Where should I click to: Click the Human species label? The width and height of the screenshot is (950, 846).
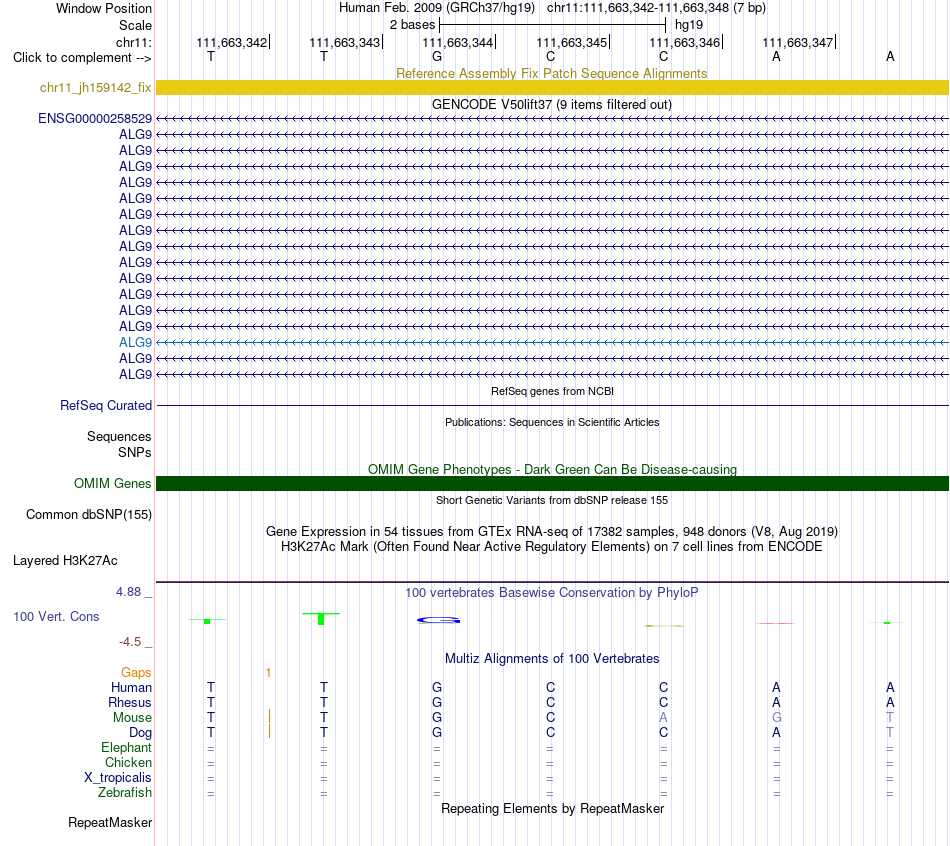click(131, 688)
